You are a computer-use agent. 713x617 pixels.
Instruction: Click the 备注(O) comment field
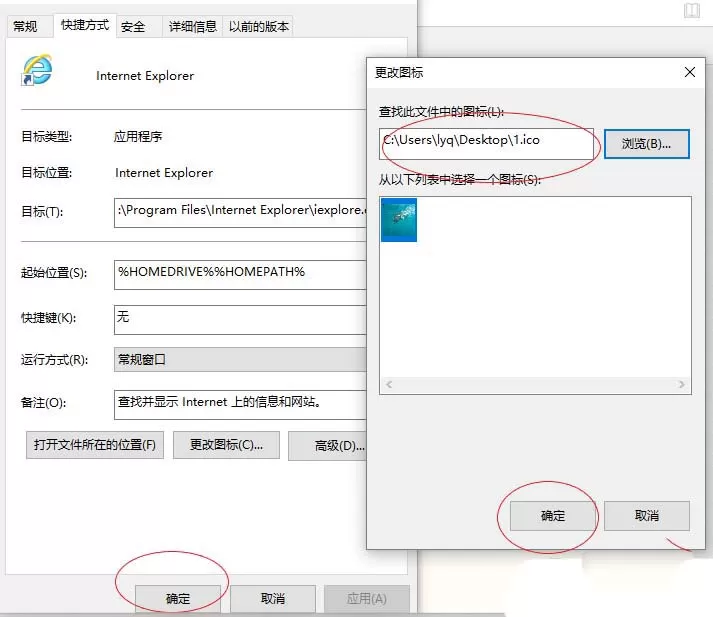pyautogui.click(x=240, y=405)
